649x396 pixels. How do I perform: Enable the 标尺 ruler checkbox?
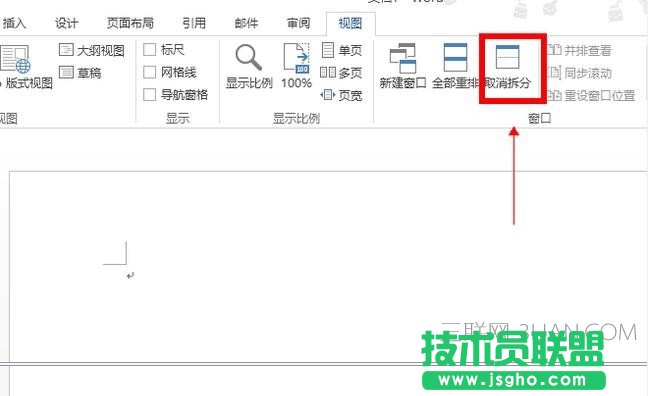[149, 50]
